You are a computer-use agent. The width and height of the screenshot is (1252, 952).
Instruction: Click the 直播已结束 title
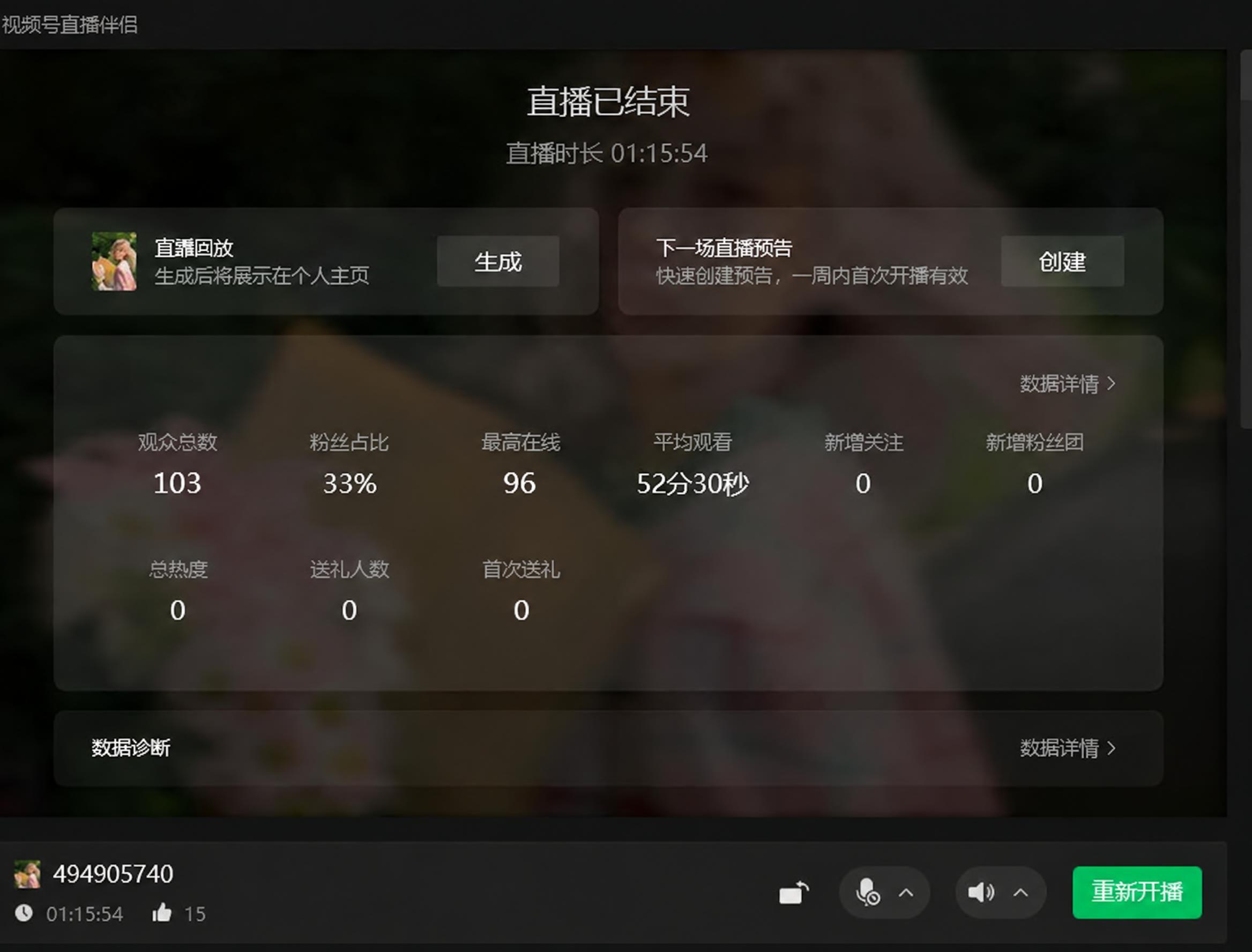[x=608, y=102]
